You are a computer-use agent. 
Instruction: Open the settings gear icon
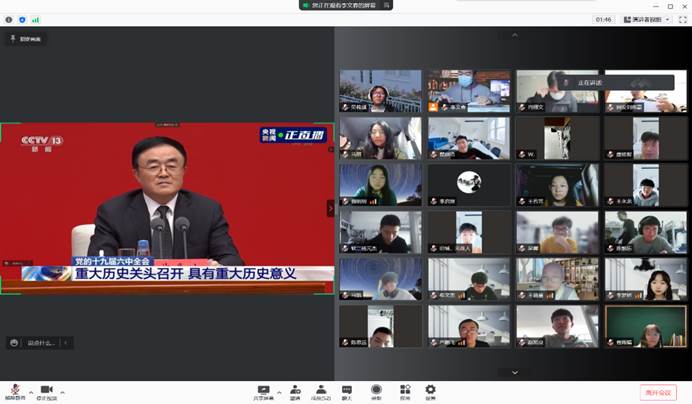click(430, 390)
